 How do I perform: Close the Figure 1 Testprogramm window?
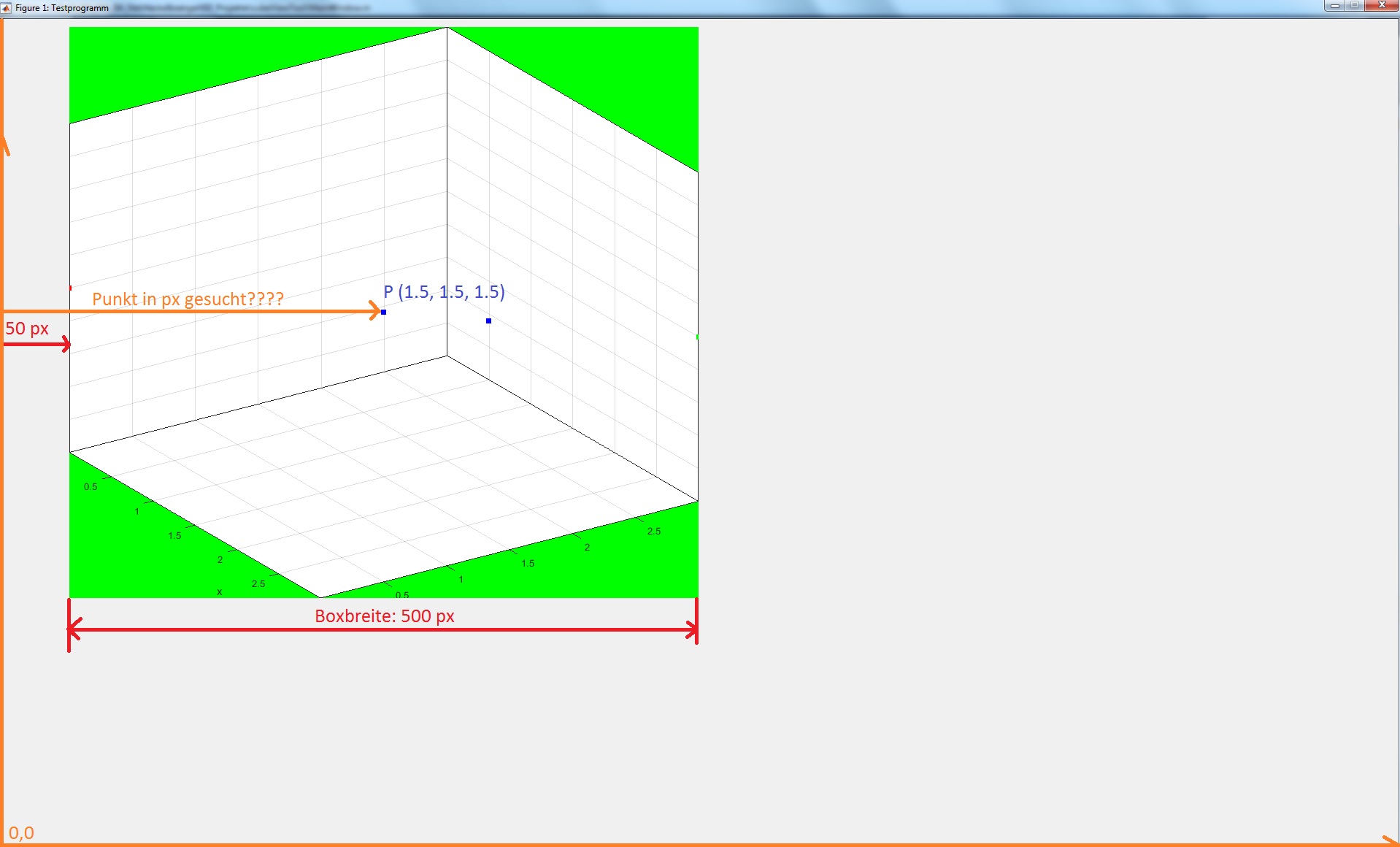(x=1381, y=6)
